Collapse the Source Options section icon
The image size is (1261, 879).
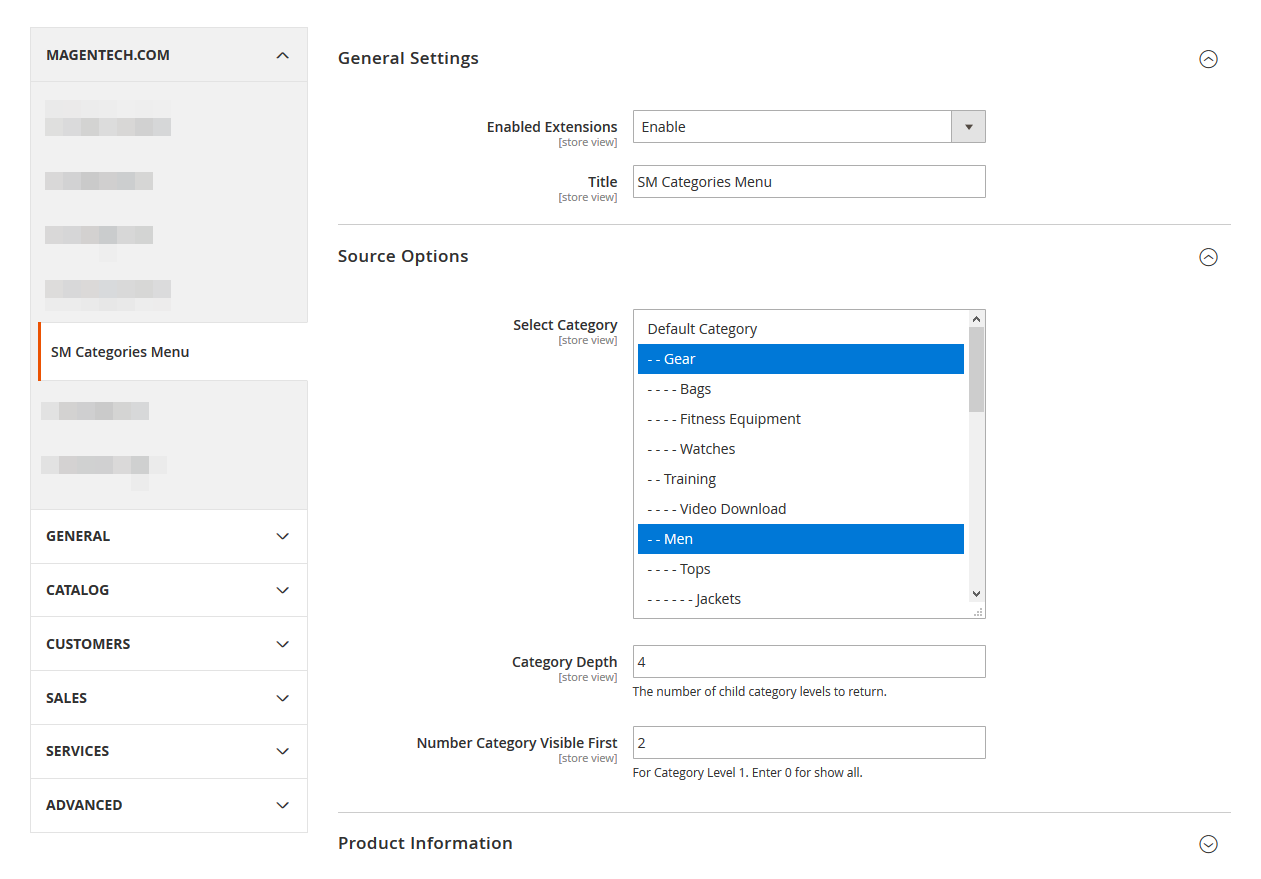(x=1208, y=257)
